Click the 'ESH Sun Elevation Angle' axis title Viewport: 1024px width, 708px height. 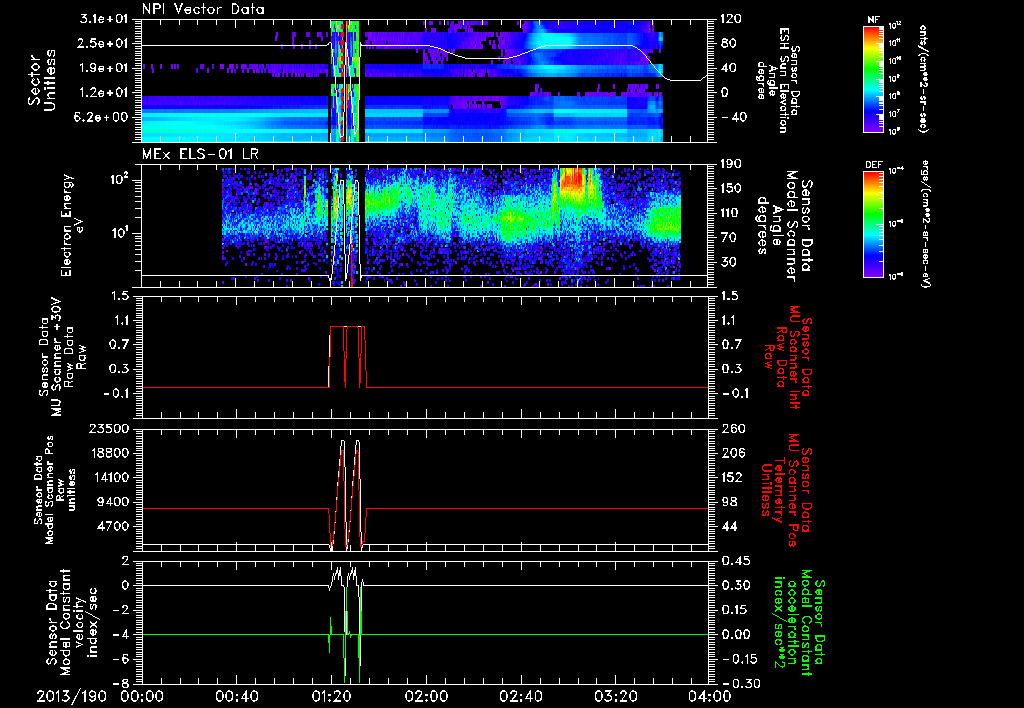point(777,80)
